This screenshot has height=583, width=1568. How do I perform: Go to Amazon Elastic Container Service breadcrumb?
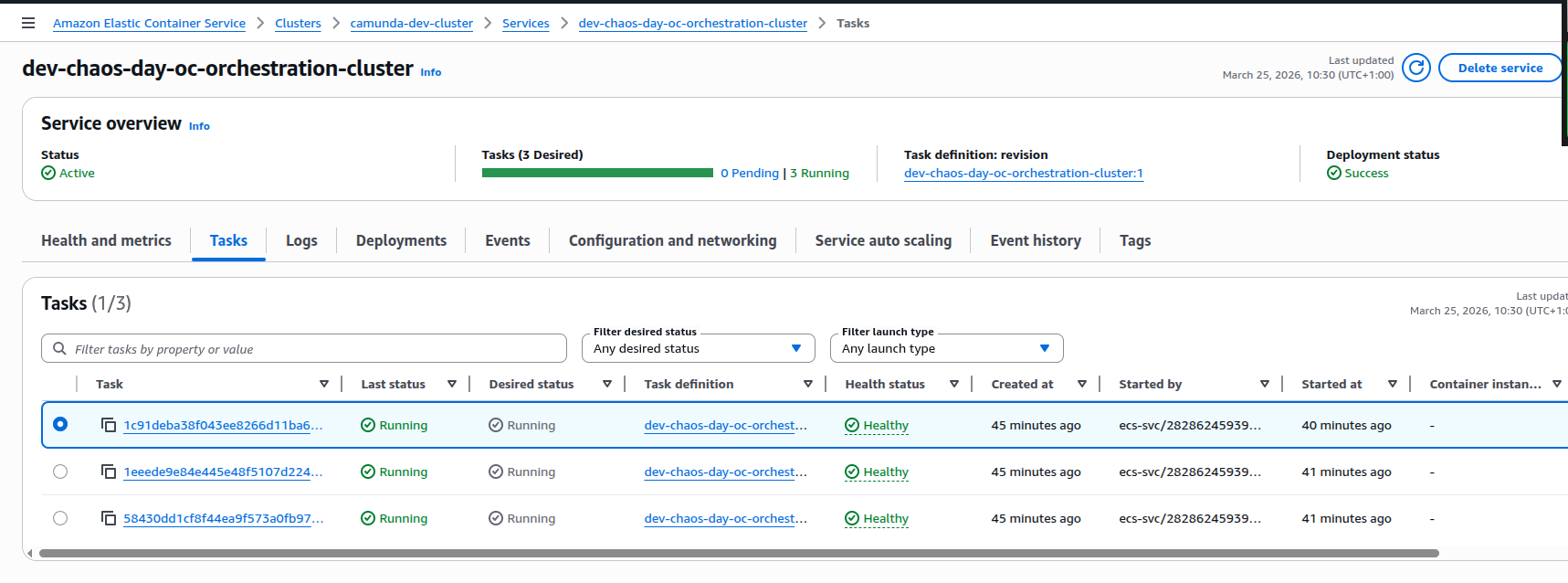(x=149, y=23)
